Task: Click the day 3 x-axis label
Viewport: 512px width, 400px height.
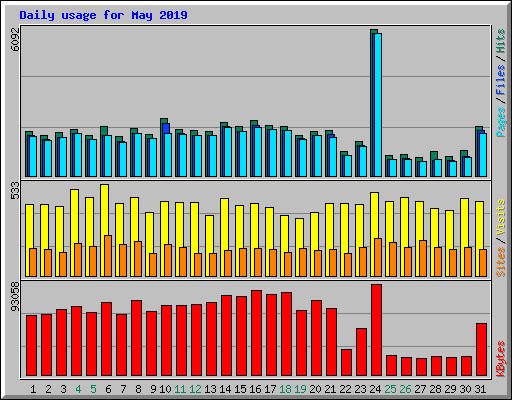Action: click(x=63, y=389)
